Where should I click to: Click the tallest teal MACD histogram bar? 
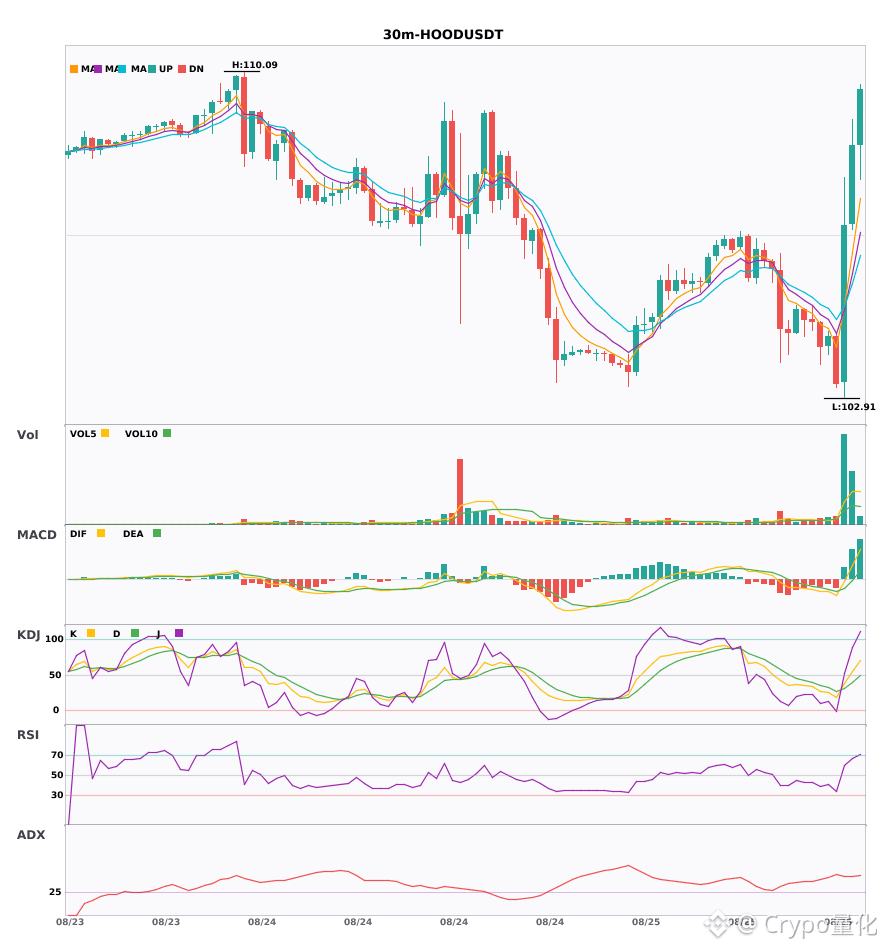(x=860, y=559)
